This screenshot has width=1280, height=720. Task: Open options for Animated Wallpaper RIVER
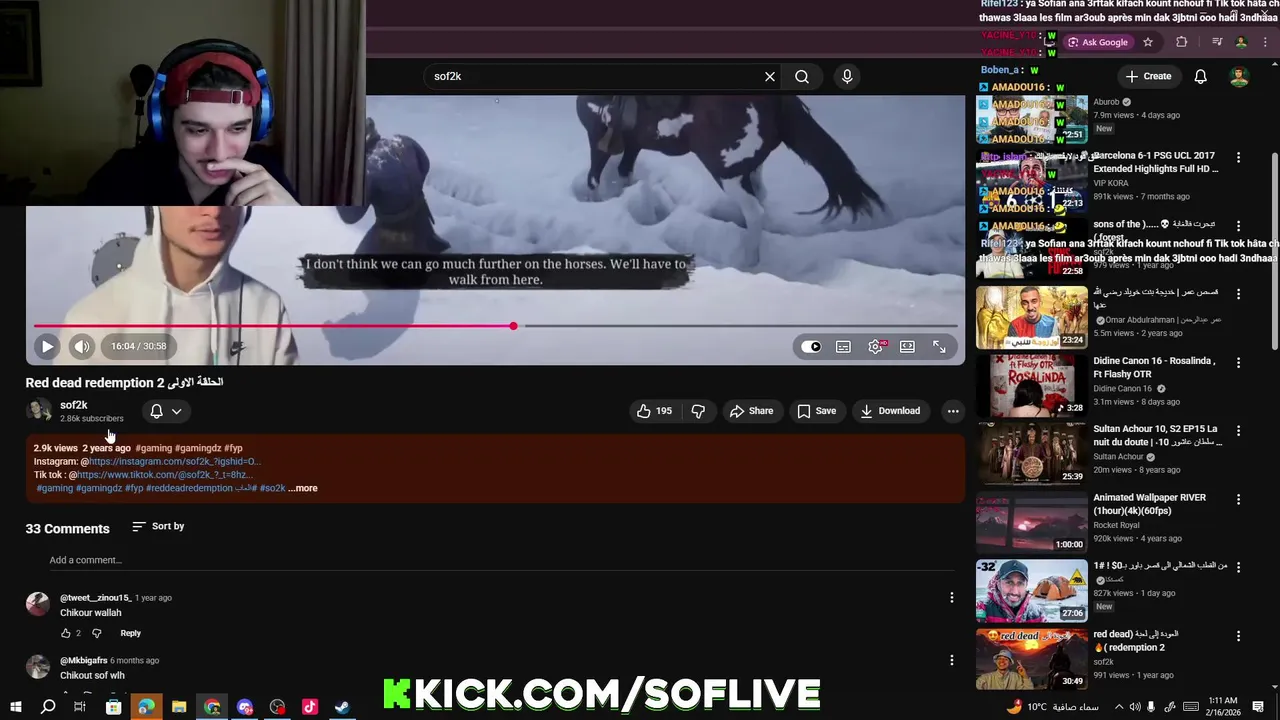tap(1238, 499)
